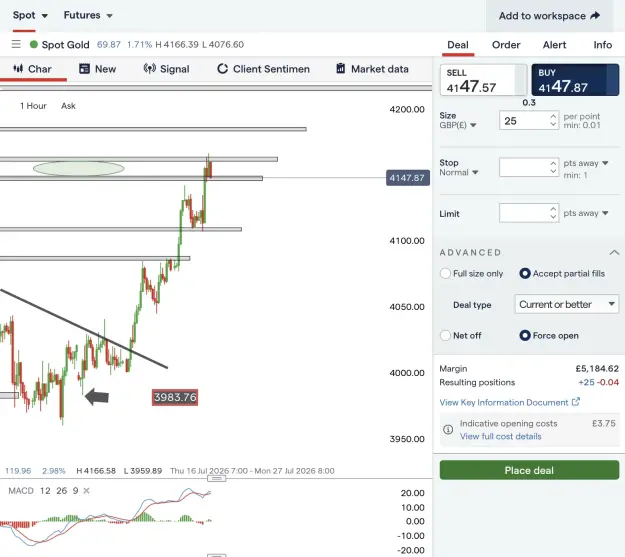Click the Client Sentiment circular icon

(222, 69)
